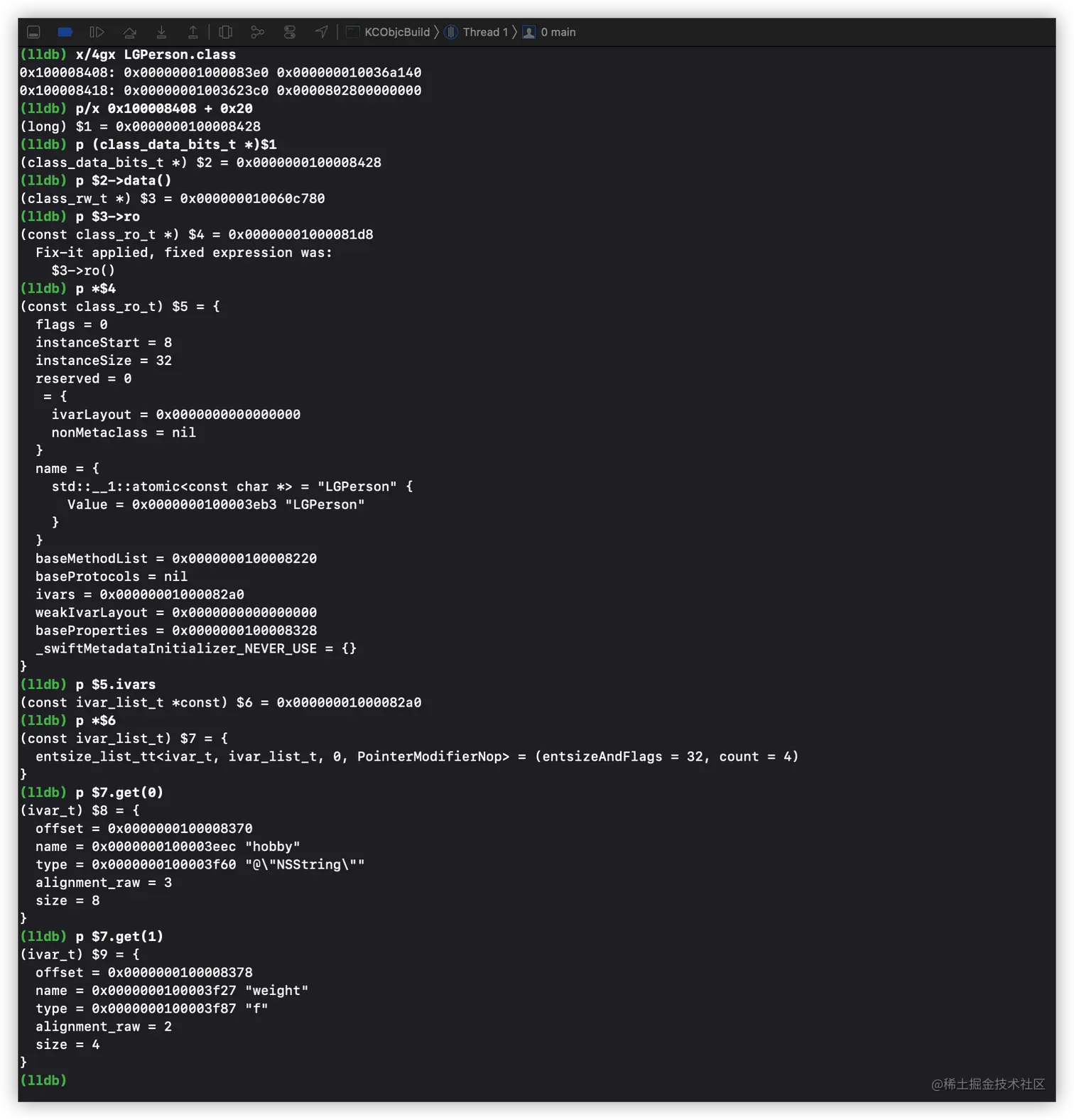
Task: Step over the current line
Action: point(129,32)
